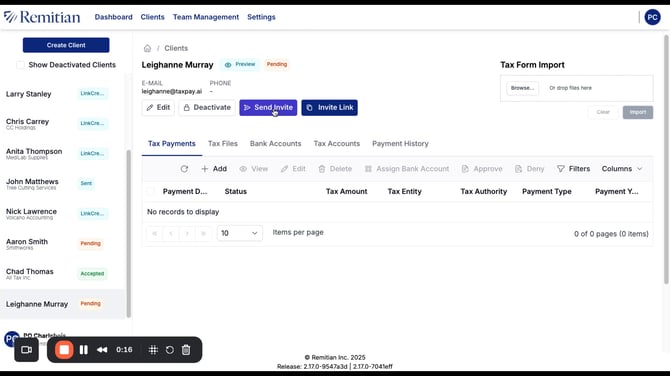Open the PC user avatar menu
670x376 pixels.
tap(652, 17)
